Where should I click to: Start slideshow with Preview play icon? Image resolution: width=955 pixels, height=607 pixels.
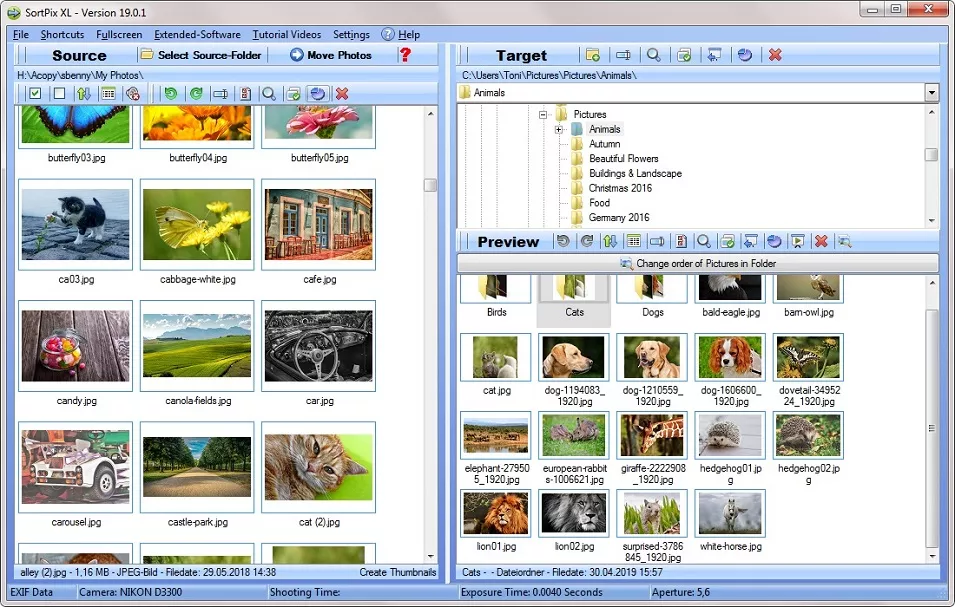tap(798, 241)
